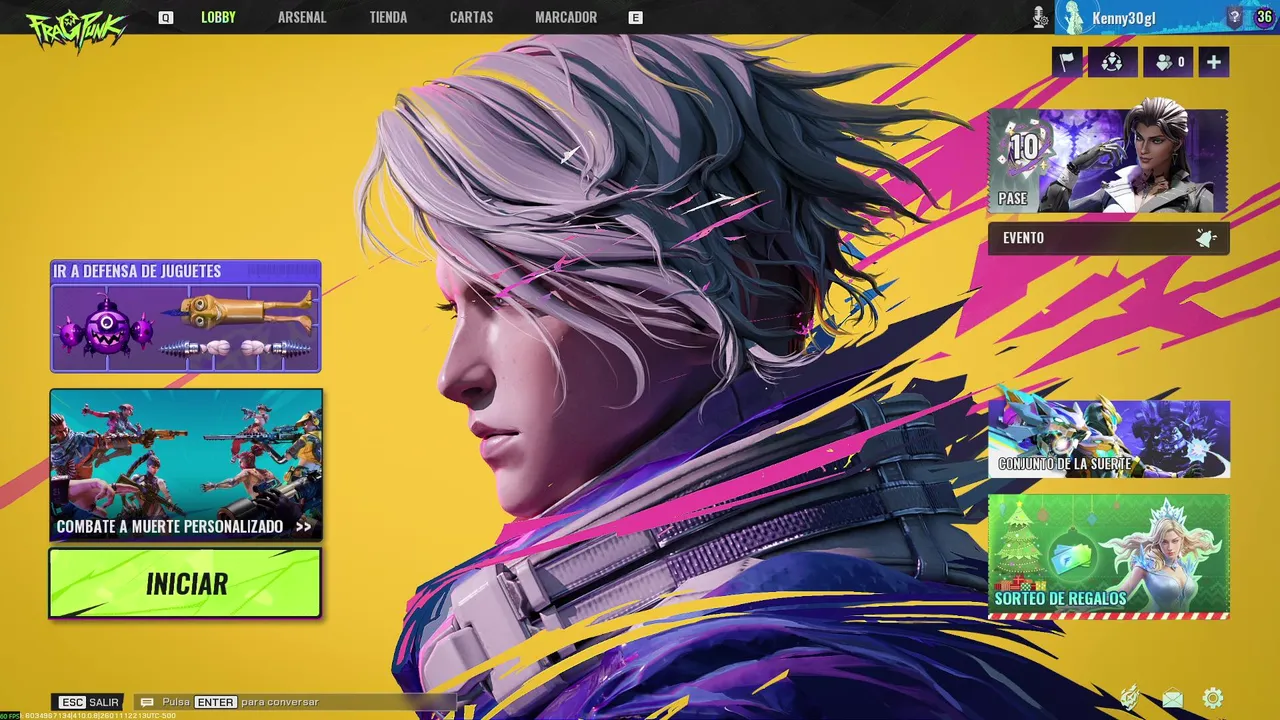1280x720 pixels.
Task: Open the Pase level 10 banner
Action: (1108, 161)
